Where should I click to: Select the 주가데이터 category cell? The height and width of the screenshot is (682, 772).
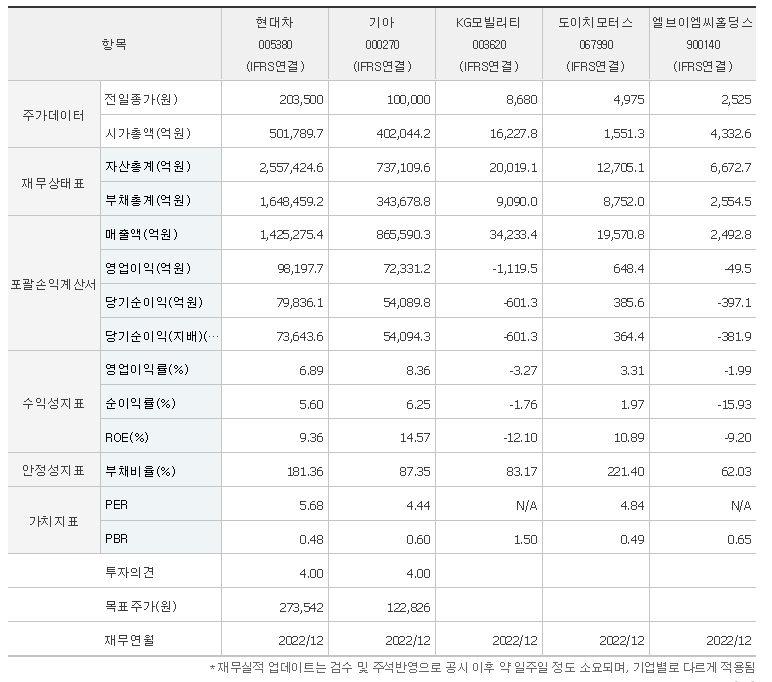[54, 116]
